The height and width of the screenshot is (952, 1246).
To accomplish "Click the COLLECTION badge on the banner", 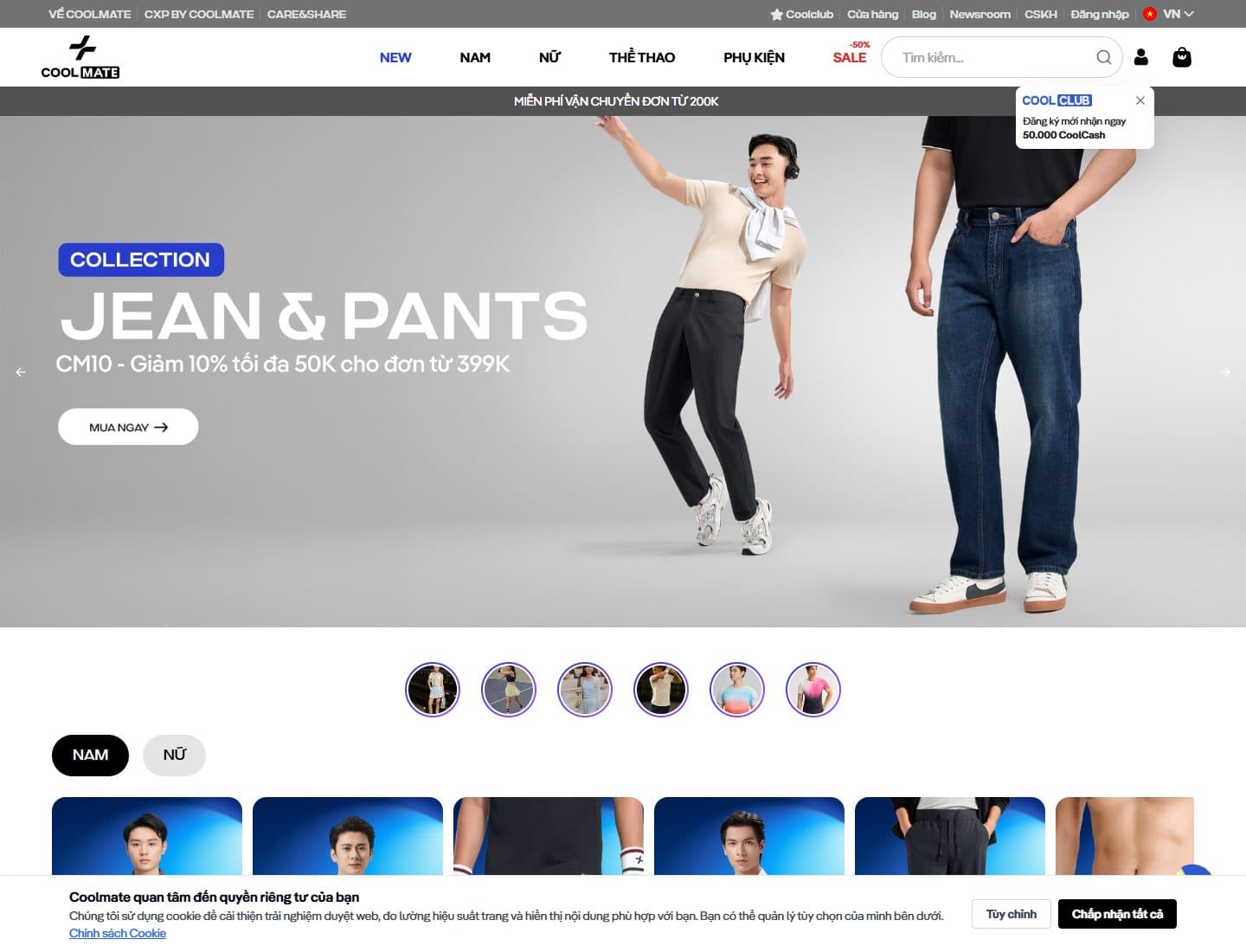I will coord(141,260).
